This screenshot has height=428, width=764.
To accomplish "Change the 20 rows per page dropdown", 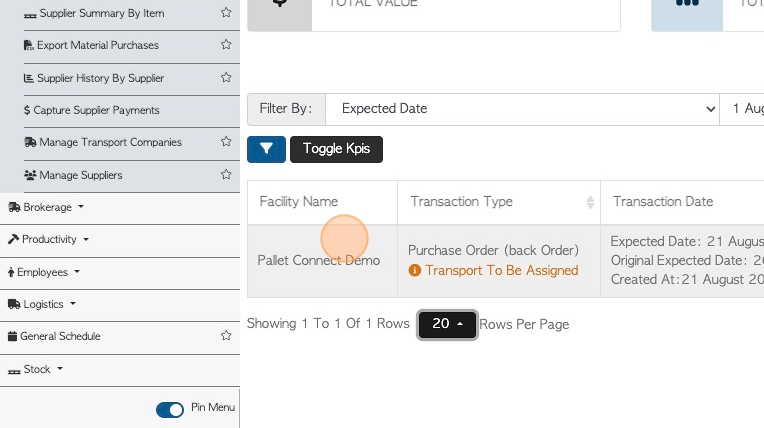I will coord(447,324).
